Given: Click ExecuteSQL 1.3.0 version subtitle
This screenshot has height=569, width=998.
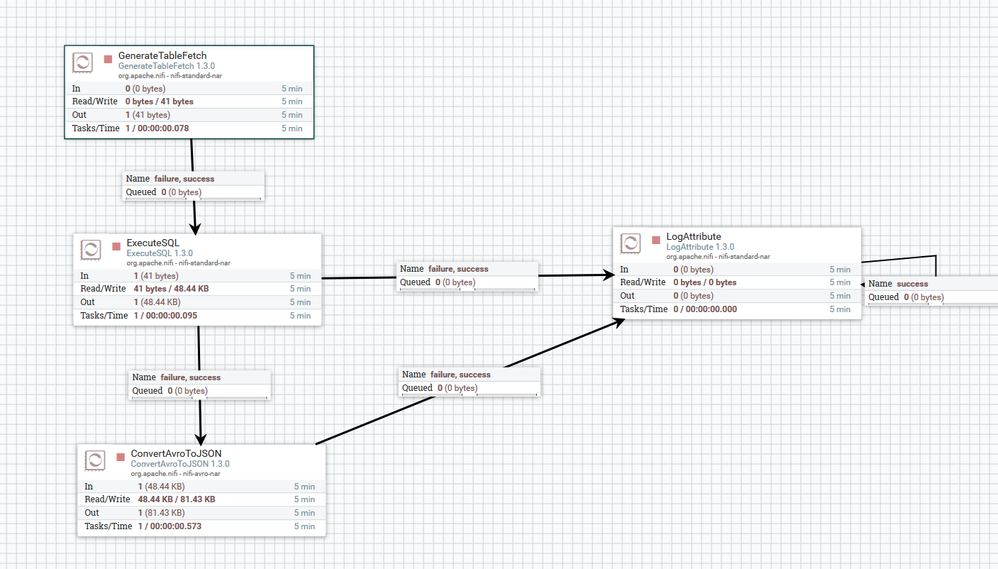Looking at the screenshot, I should tap(160, 253).
